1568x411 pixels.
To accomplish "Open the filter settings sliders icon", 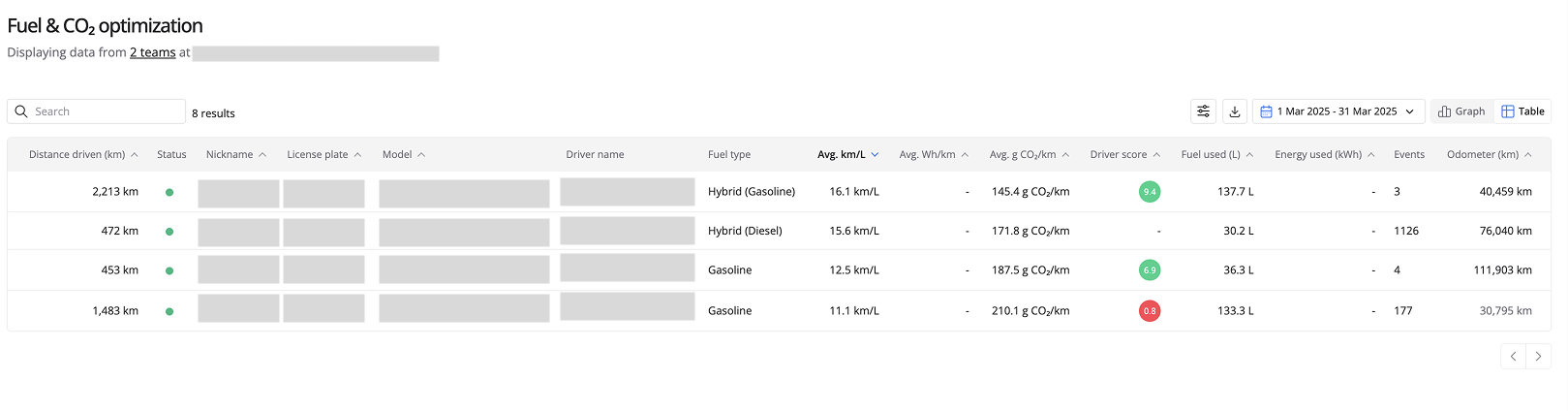I will point(1203,111).
